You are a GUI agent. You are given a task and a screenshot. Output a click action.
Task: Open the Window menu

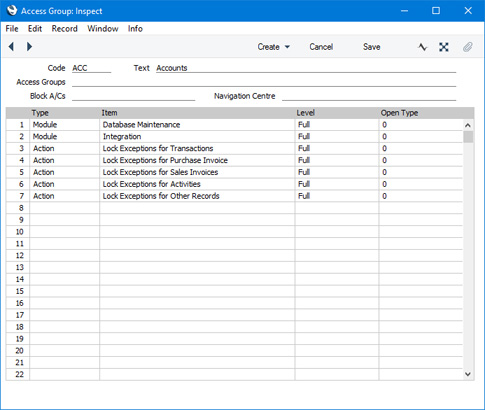pyautogui.click(x=103, y=29)
